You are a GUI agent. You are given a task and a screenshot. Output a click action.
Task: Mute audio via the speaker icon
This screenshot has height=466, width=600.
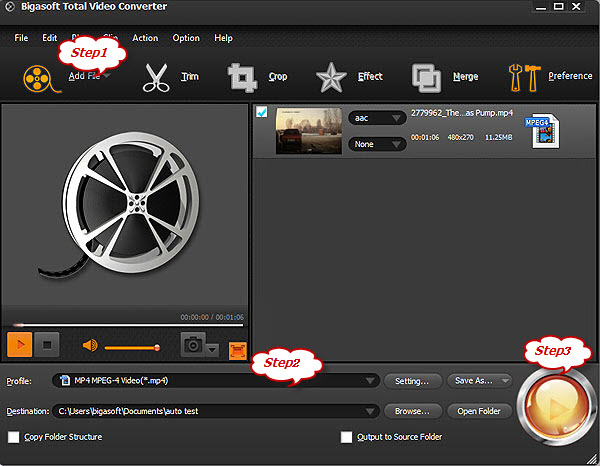coord(90,346)
